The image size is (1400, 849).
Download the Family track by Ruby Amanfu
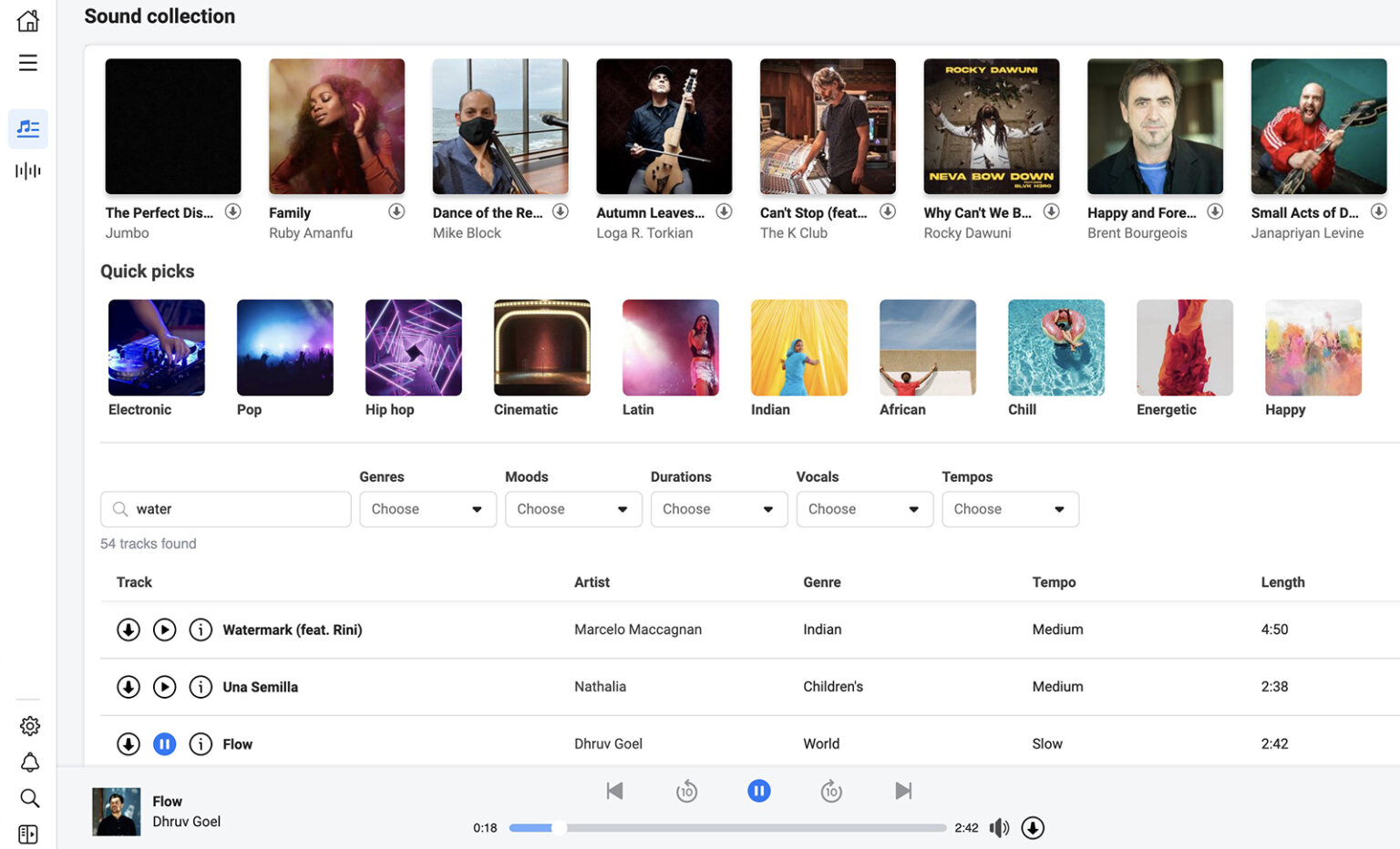click(396, 210)
